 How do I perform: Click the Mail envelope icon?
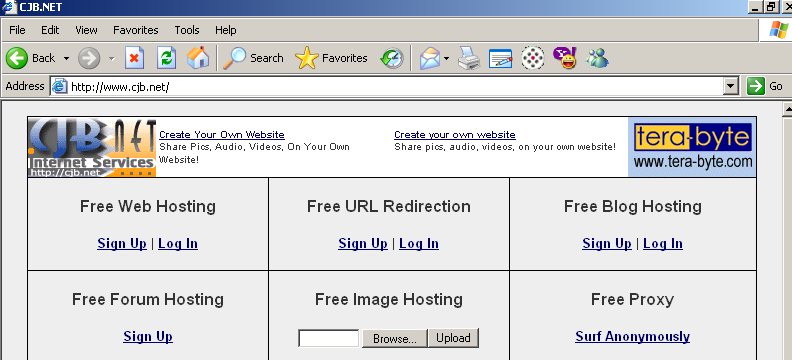click(x=430, y=58)
